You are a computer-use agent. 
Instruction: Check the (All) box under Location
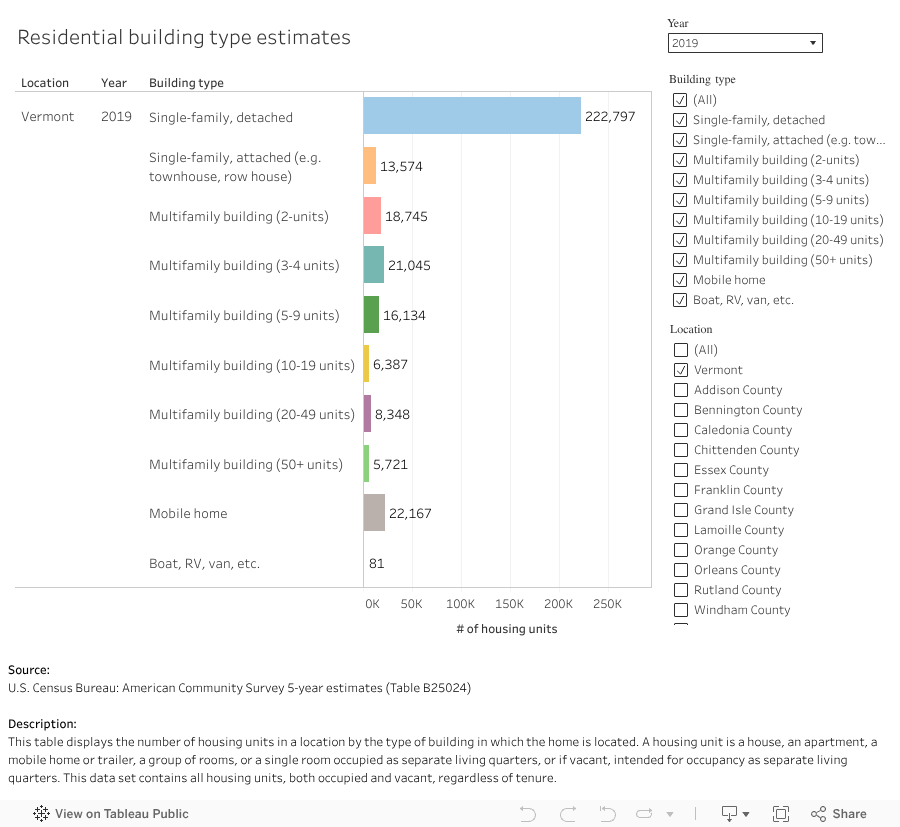(680, 349)
